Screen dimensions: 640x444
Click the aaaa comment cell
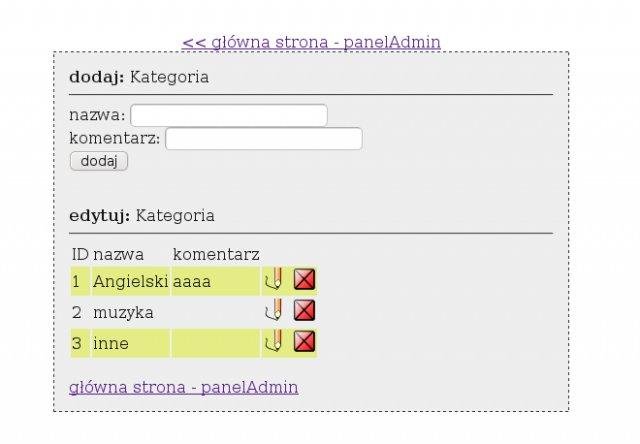point(192,282)
